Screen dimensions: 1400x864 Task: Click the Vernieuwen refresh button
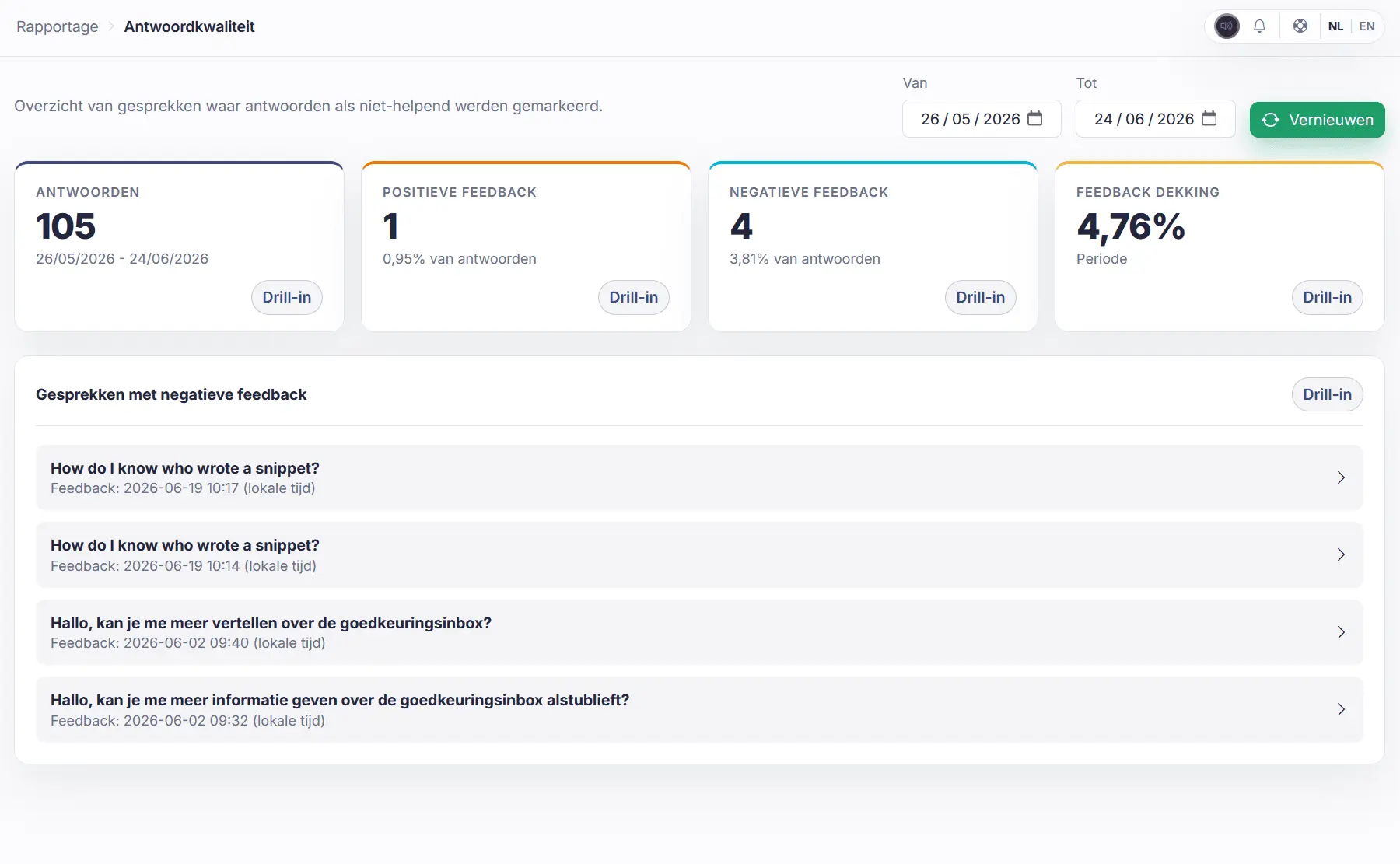click(x=1317, y=120)
